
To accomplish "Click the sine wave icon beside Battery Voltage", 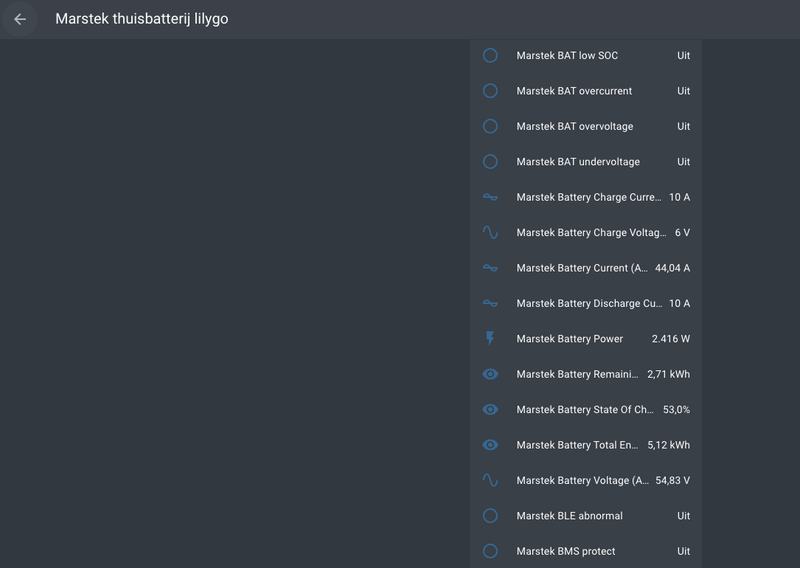I will point(490,480).
